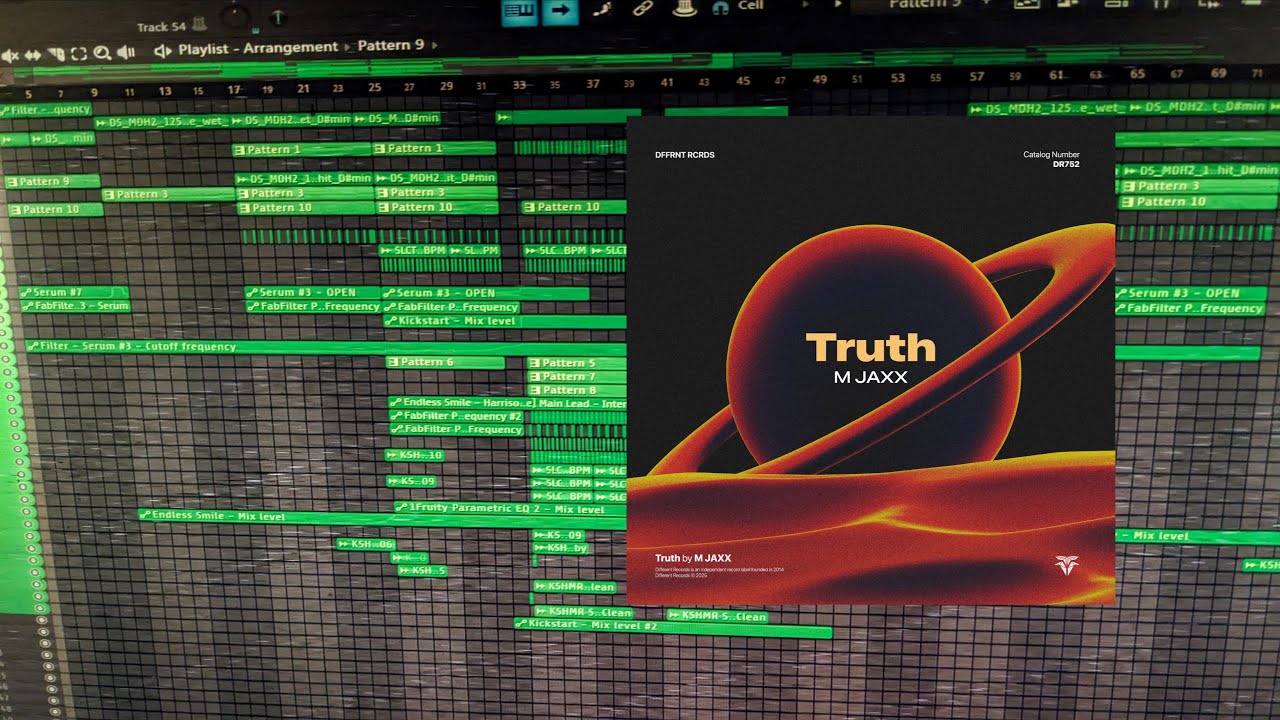The image size is (1280, 720).
Task: Expand arrow after Playlist - Arrangement
Action: click(347, 48)
